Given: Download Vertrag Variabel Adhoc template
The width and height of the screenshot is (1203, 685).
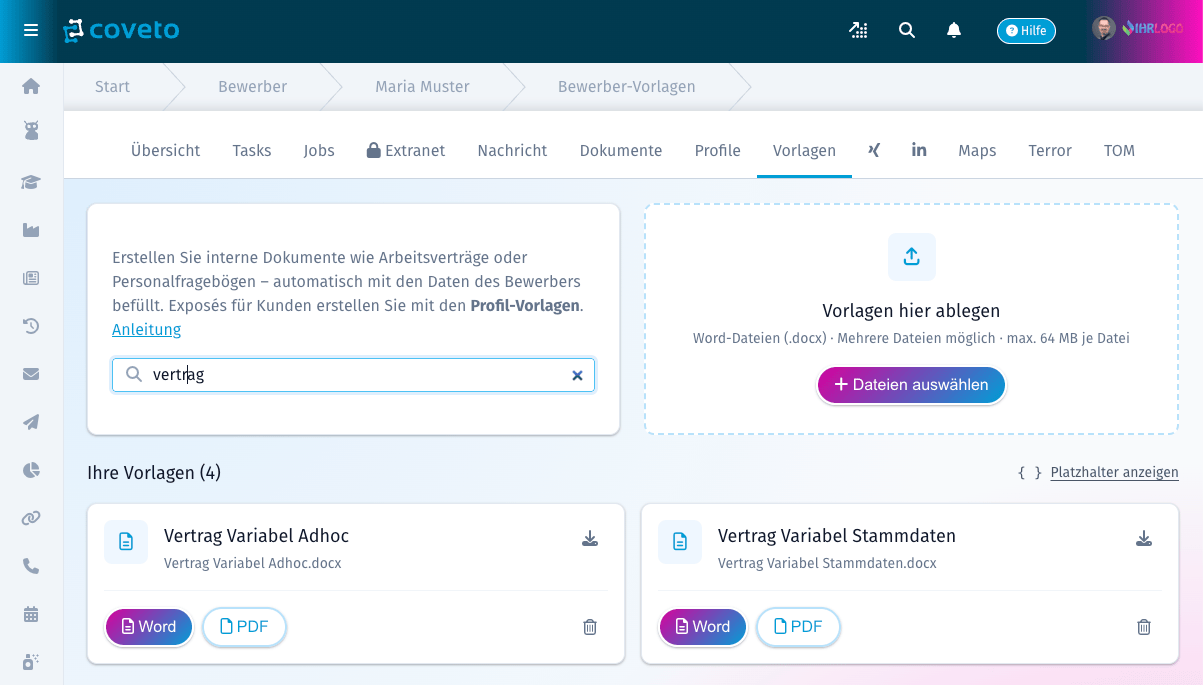Looking at the screenshot, I should point(590,539).
